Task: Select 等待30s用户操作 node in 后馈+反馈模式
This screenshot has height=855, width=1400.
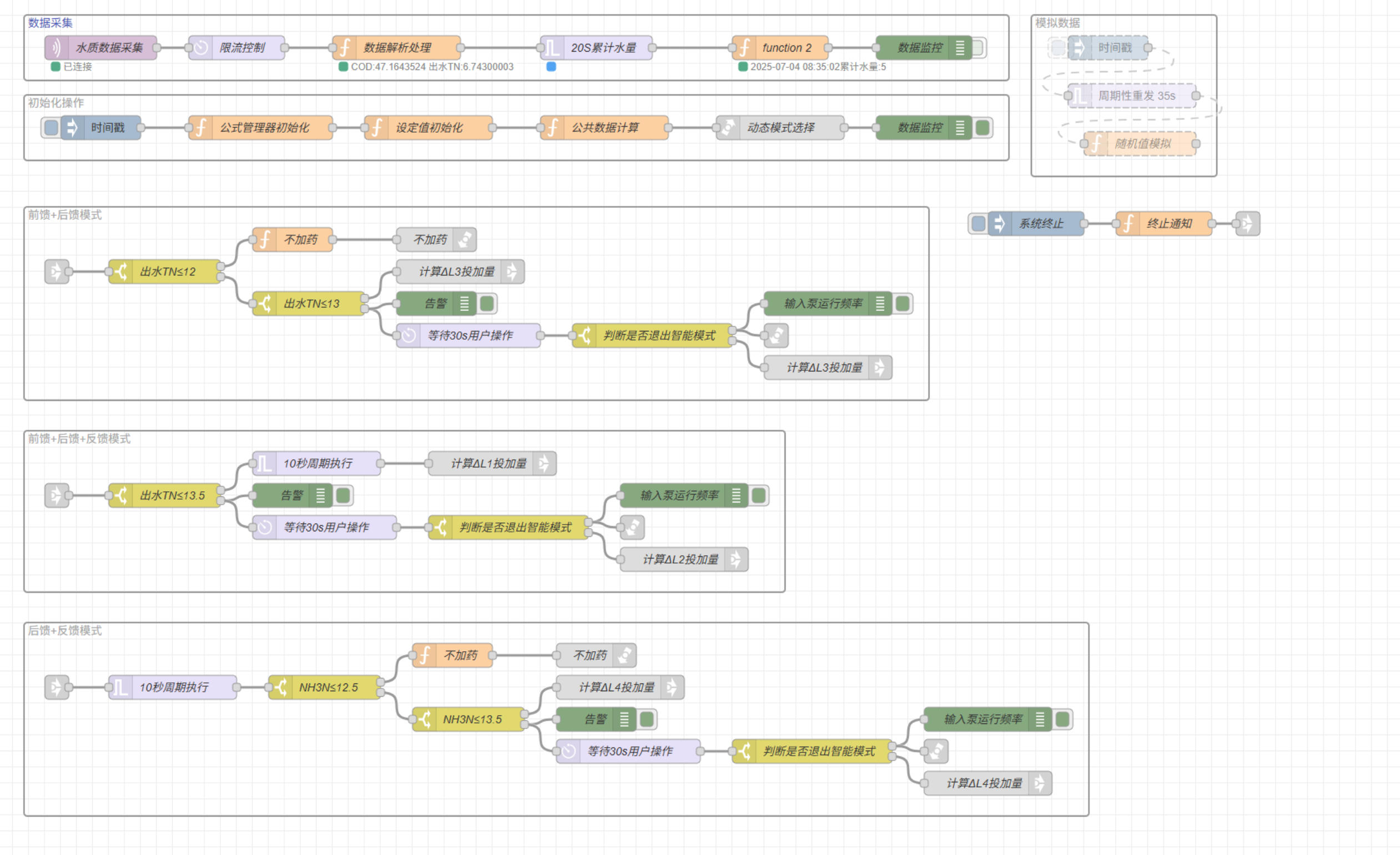Action: (x=628, y=752)
